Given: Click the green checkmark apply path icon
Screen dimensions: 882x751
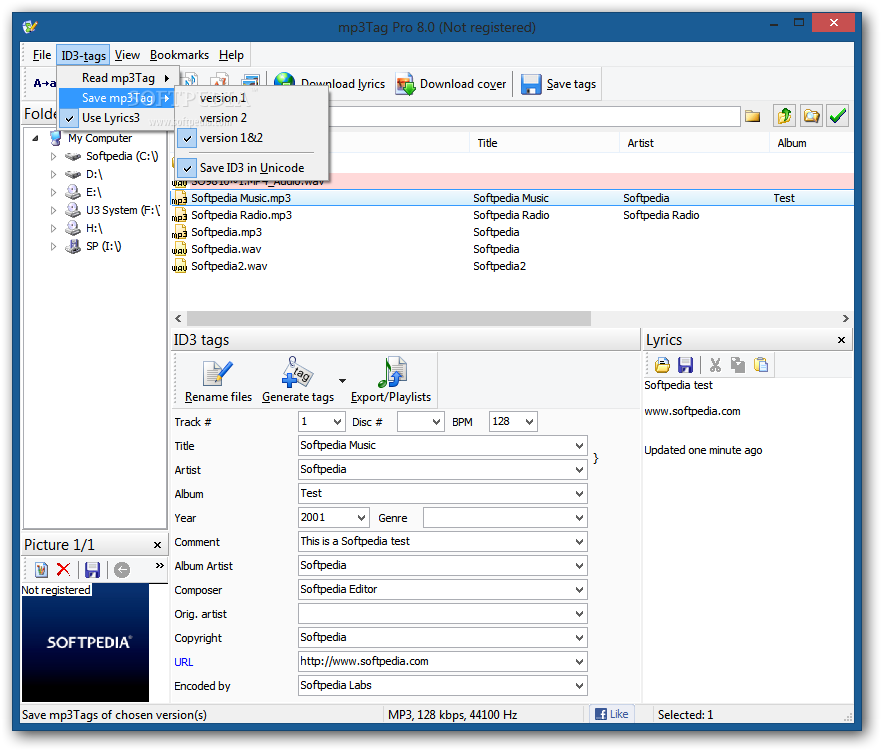Looking at the screenshot, I should (x=838, y=116).
